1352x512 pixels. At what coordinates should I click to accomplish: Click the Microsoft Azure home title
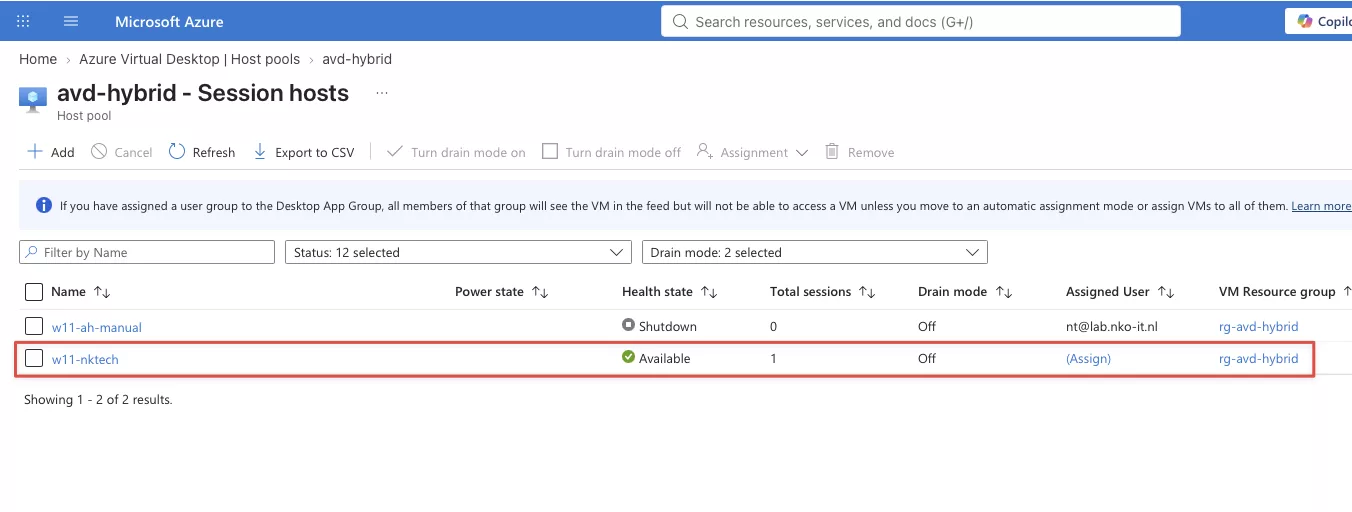point(169,21)
